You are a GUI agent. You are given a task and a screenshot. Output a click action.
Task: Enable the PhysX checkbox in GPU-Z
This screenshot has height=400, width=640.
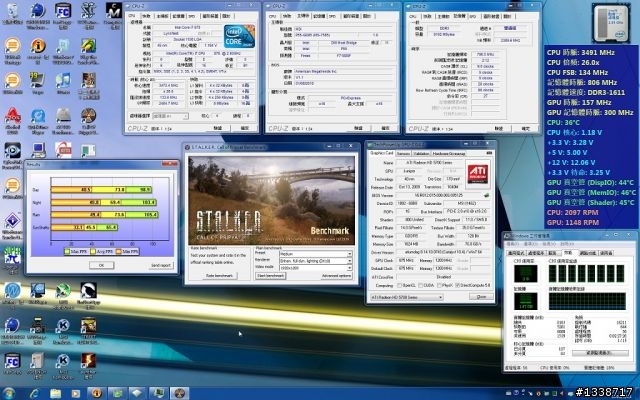pos(439,285)
